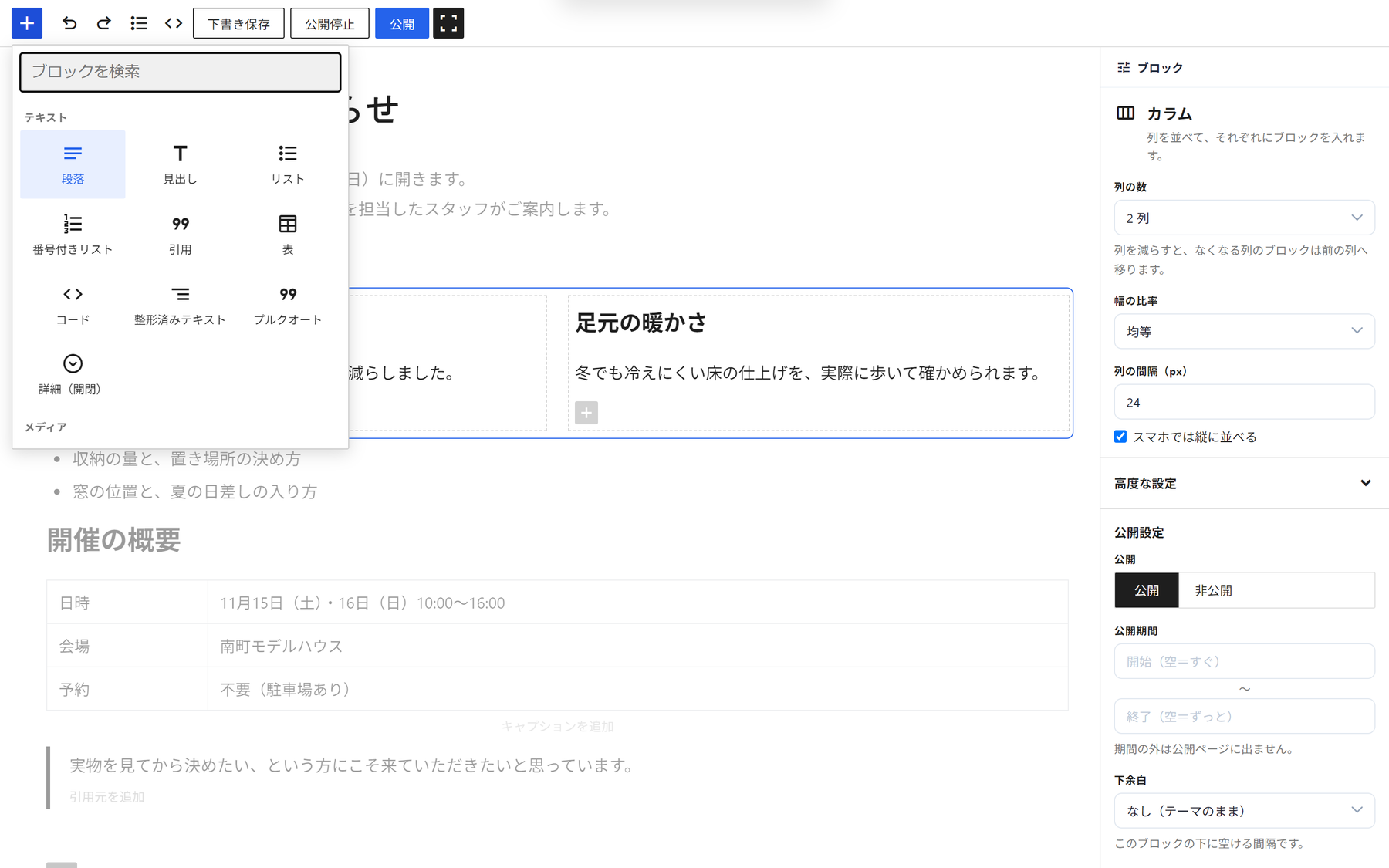1389x868 pixels.
Task: Insert a 引用 (quote) block
Action: tap(180, 235)
